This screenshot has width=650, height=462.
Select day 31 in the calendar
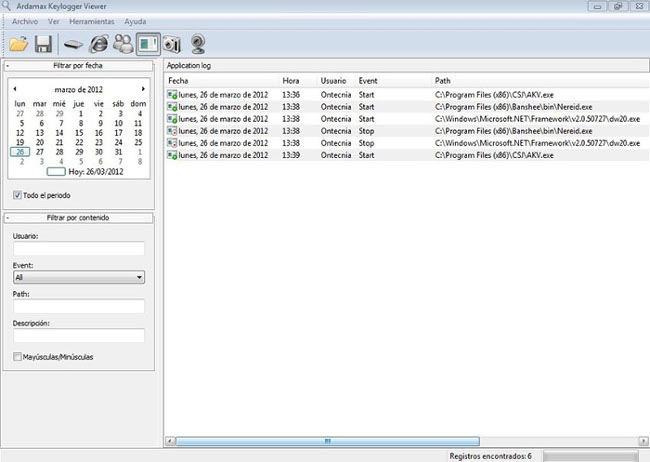pos(119,152)
